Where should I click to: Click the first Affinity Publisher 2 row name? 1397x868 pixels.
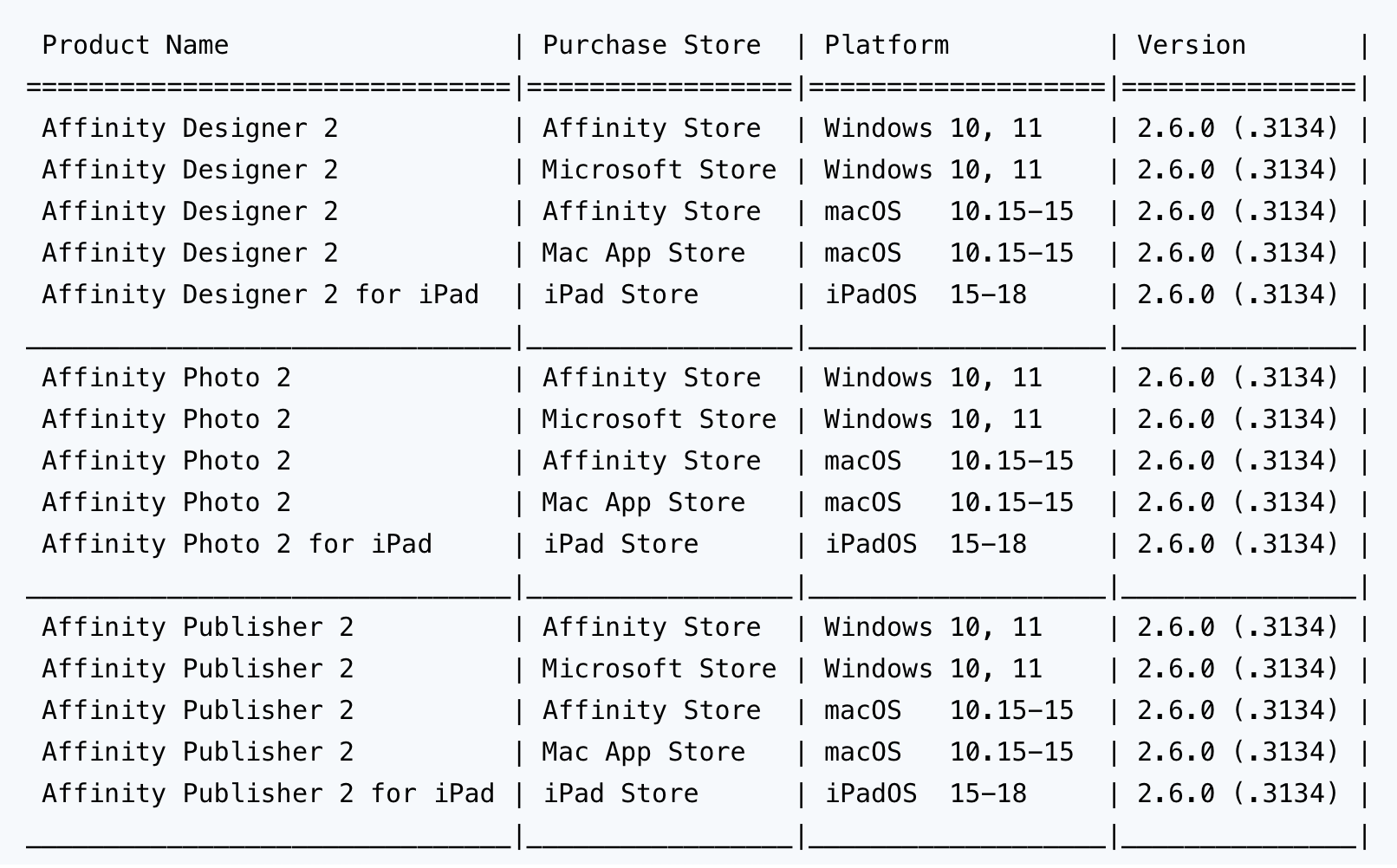(x=198, y=627)
